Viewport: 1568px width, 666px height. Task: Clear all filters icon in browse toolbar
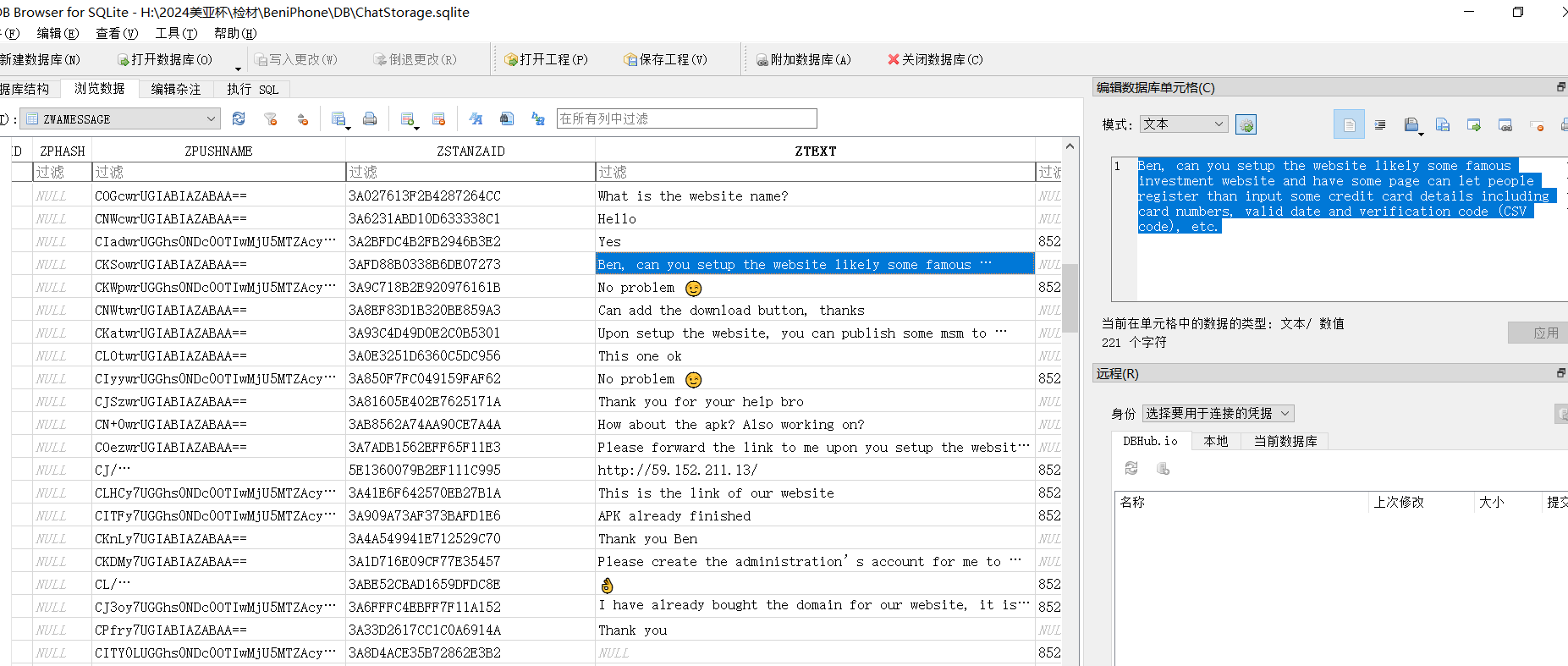click(x=271, y=119)
